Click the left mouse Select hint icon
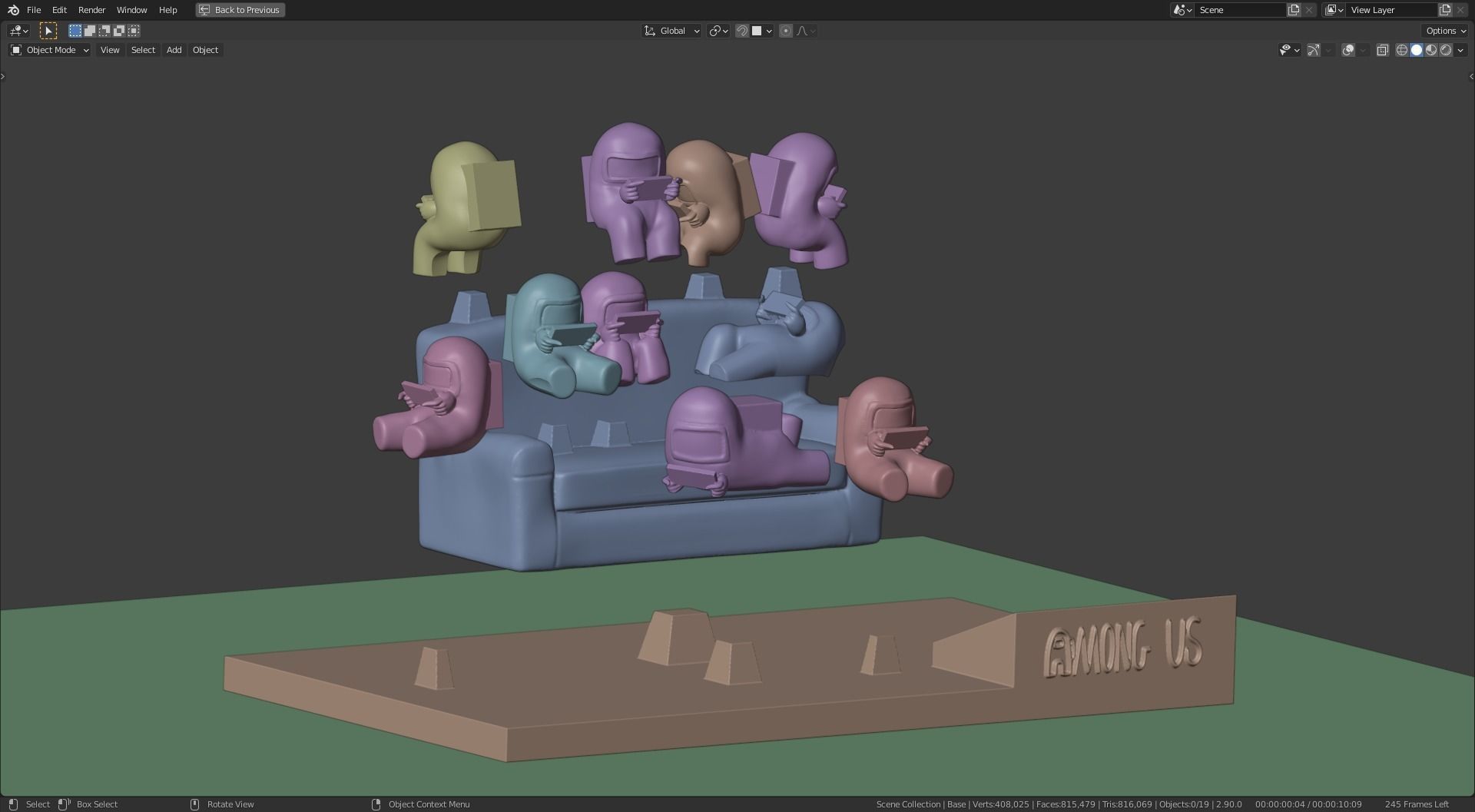Screen dimensions: 1475x812 coord(13,804)
